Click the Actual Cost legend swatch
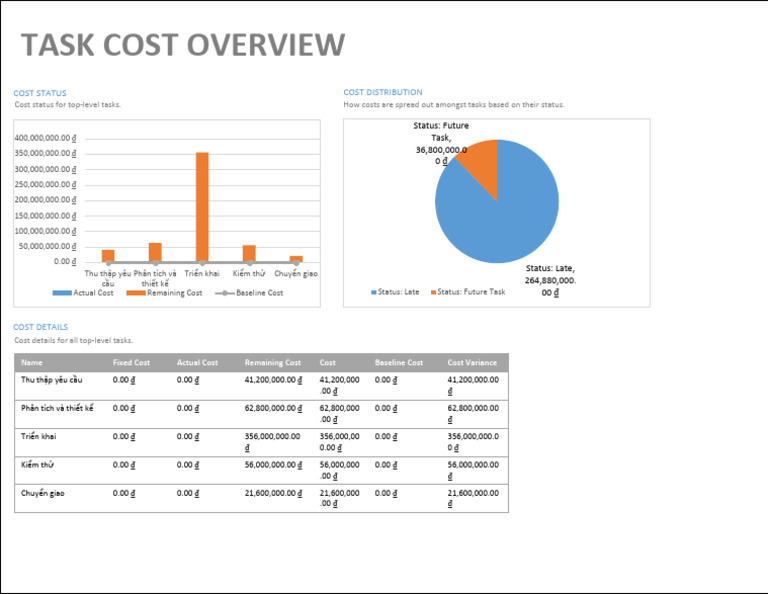This screenshot has width=768, height=594. (62, 293)
